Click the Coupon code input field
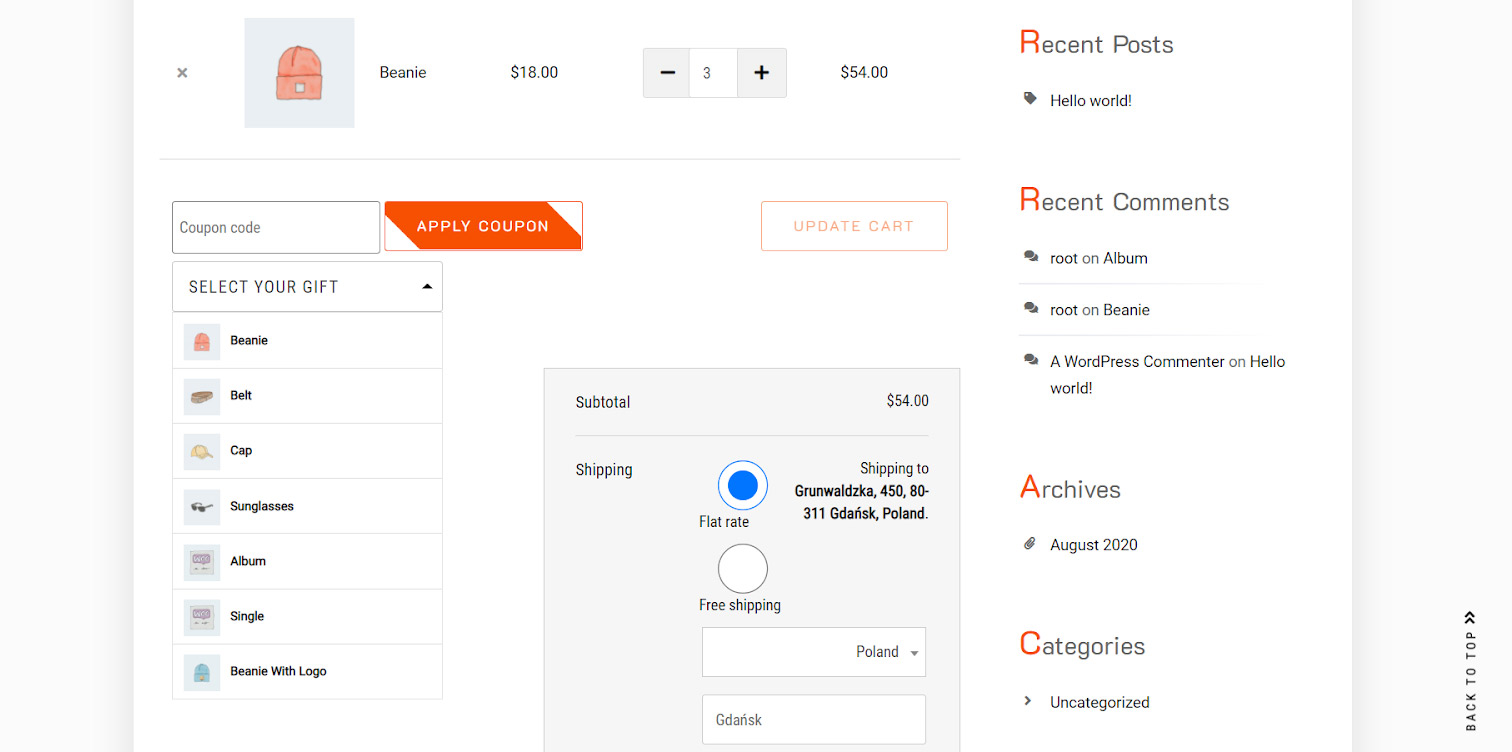Image resolution: width=1512 pixels, height=752 pixels. (276, 228)
